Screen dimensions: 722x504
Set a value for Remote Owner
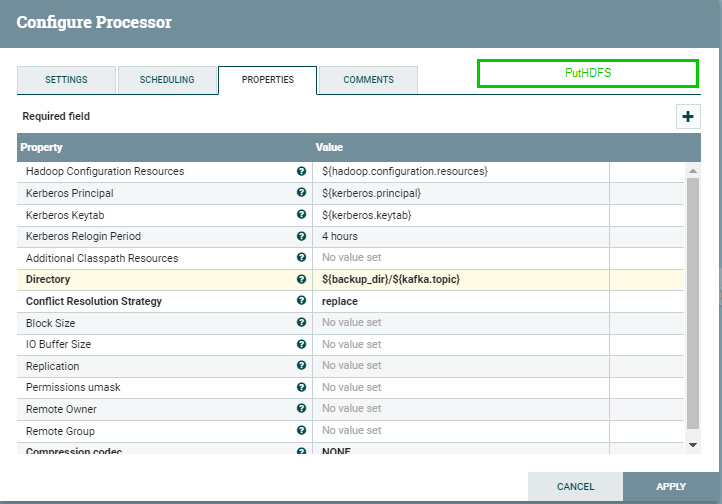coord(460,409)
